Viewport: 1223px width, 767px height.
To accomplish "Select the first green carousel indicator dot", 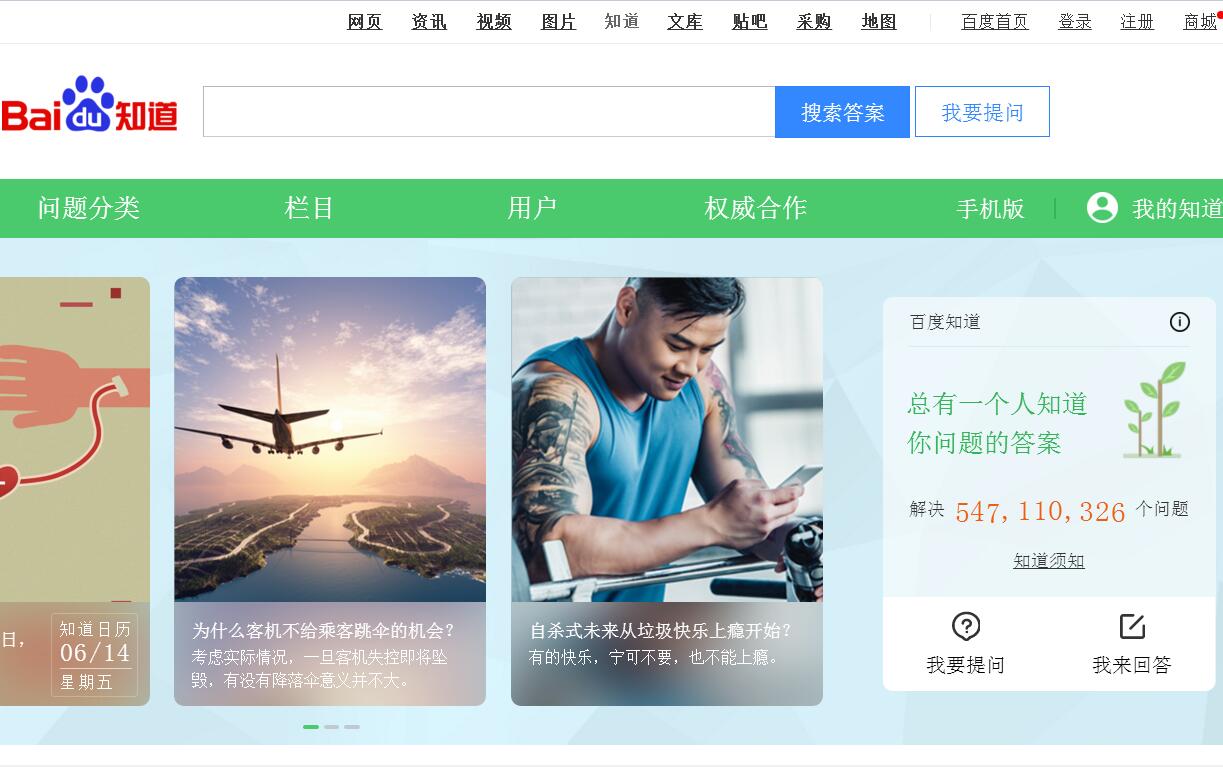I will pos(311,727).
